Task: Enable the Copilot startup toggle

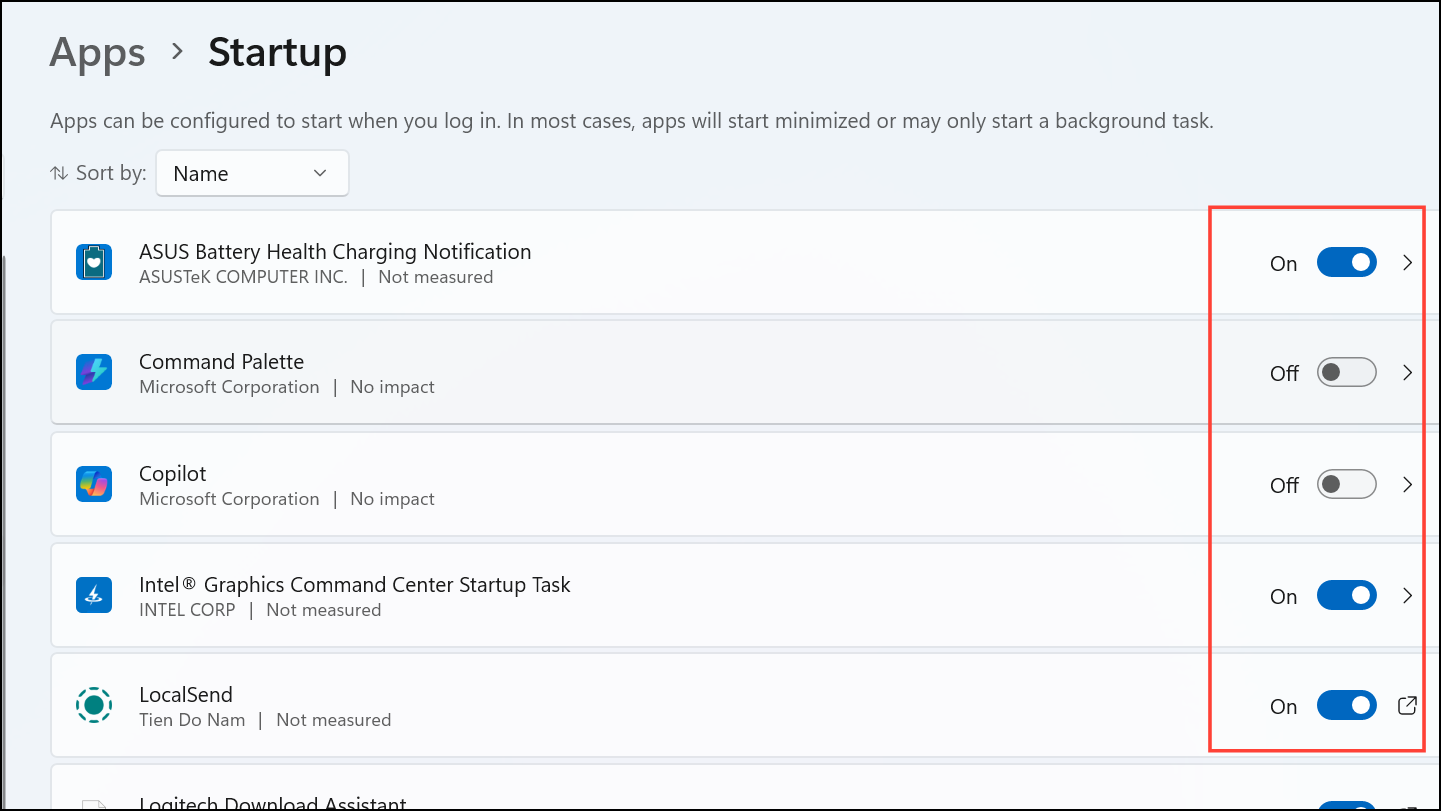Action: (1346, 485)
